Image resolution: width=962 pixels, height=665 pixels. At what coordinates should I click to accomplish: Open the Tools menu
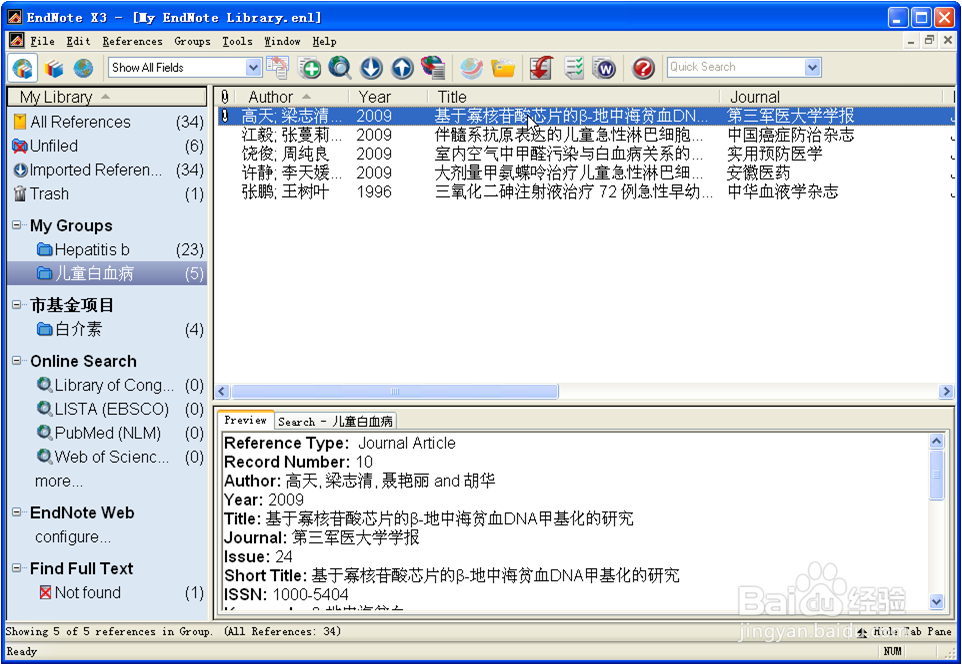(237, 42)
